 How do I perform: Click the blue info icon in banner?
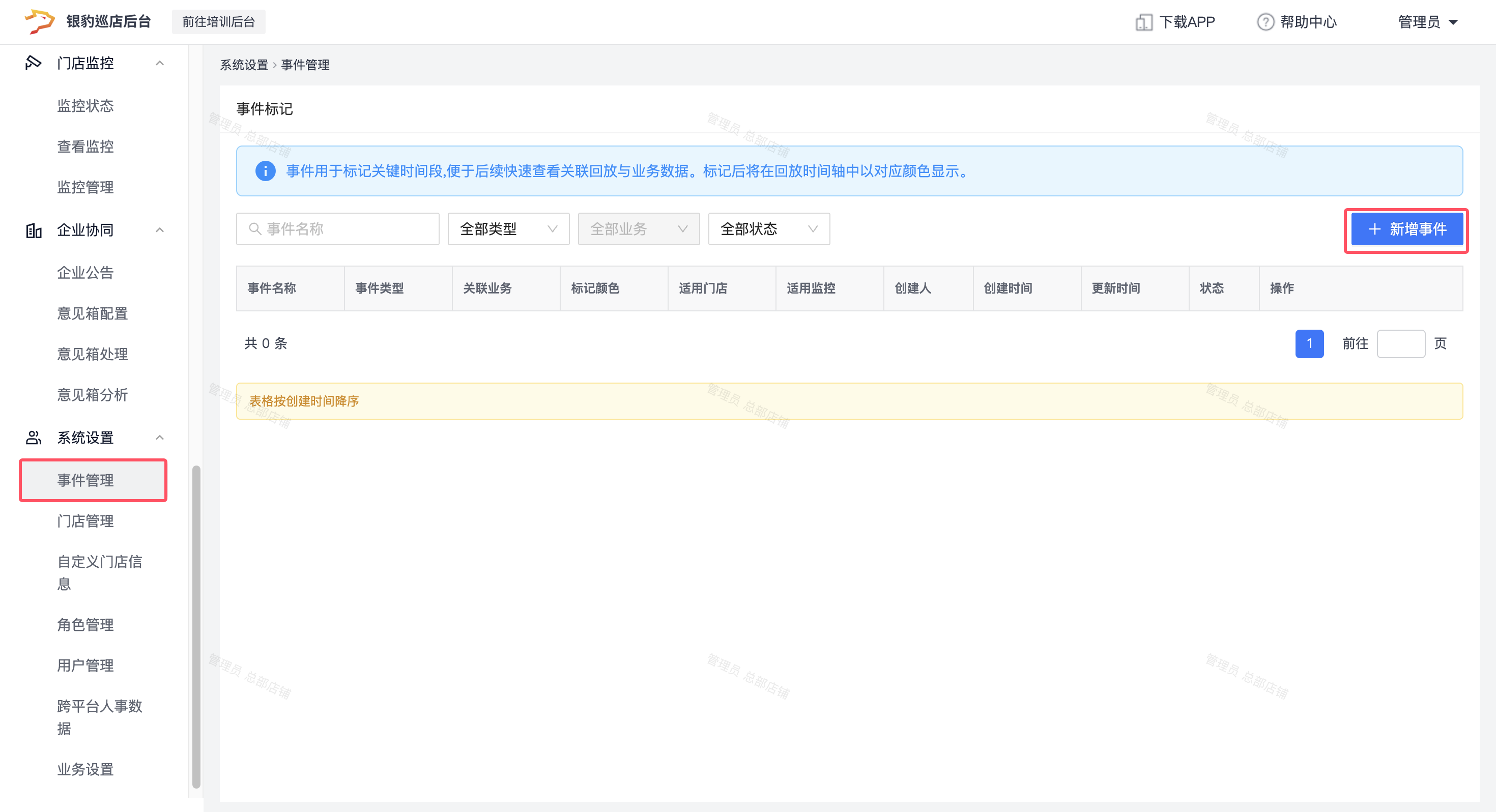(266, 171)
